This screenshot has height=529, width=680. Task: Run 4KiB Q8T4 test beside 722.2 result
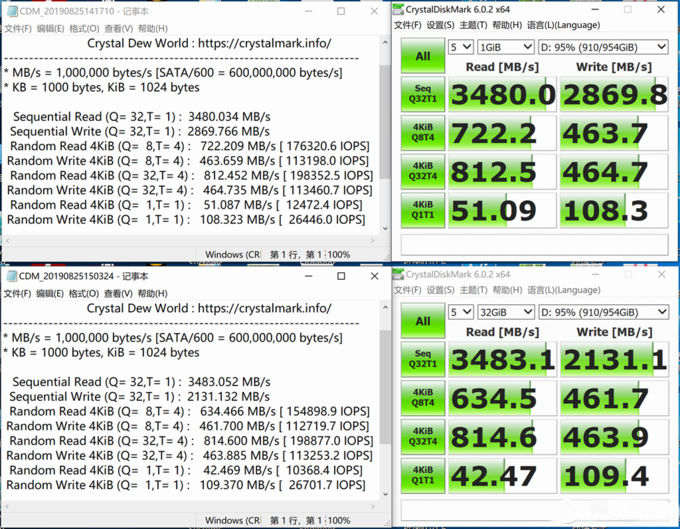(x=422, y=133)
